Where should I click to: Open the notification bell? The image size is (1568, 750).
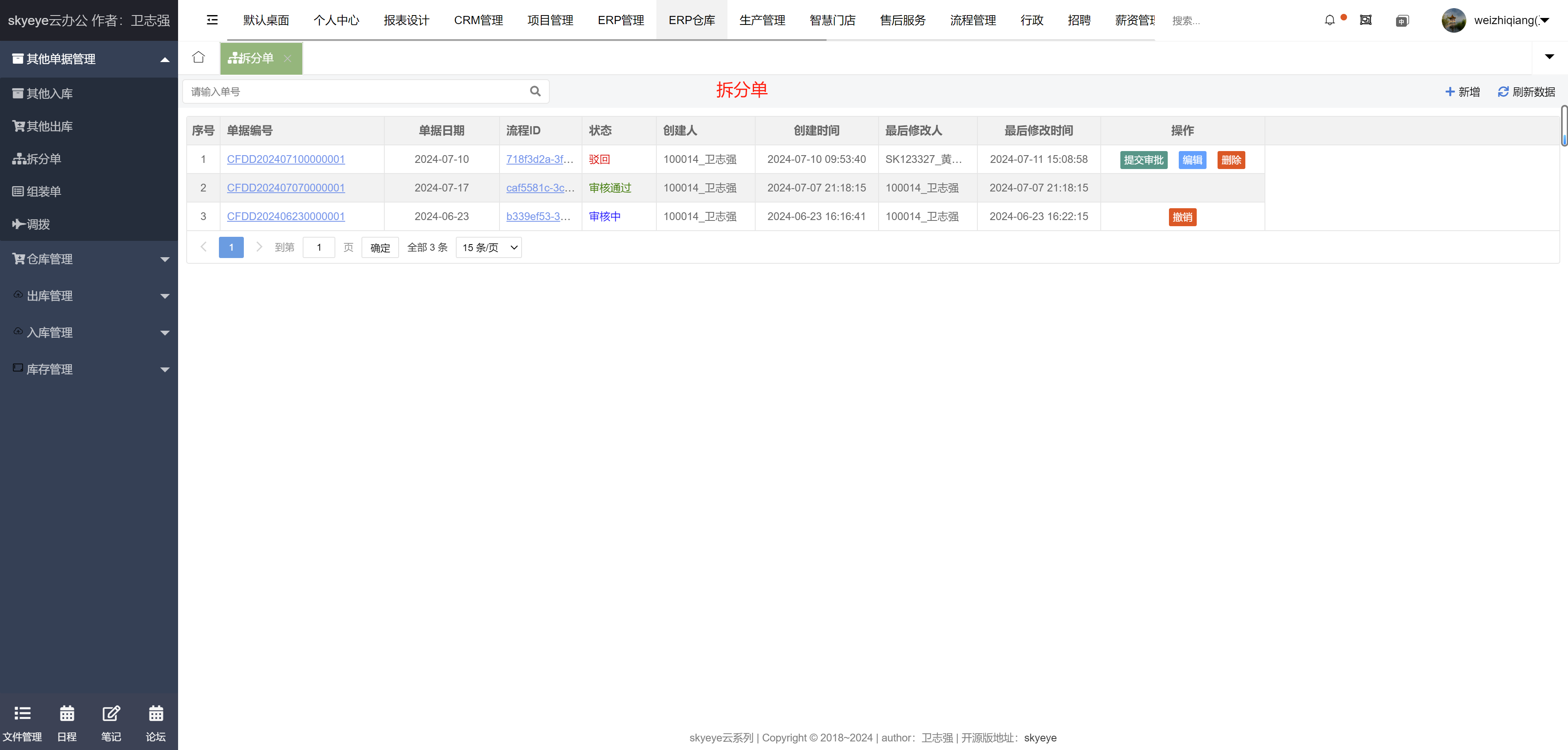tap(1329, 20)
